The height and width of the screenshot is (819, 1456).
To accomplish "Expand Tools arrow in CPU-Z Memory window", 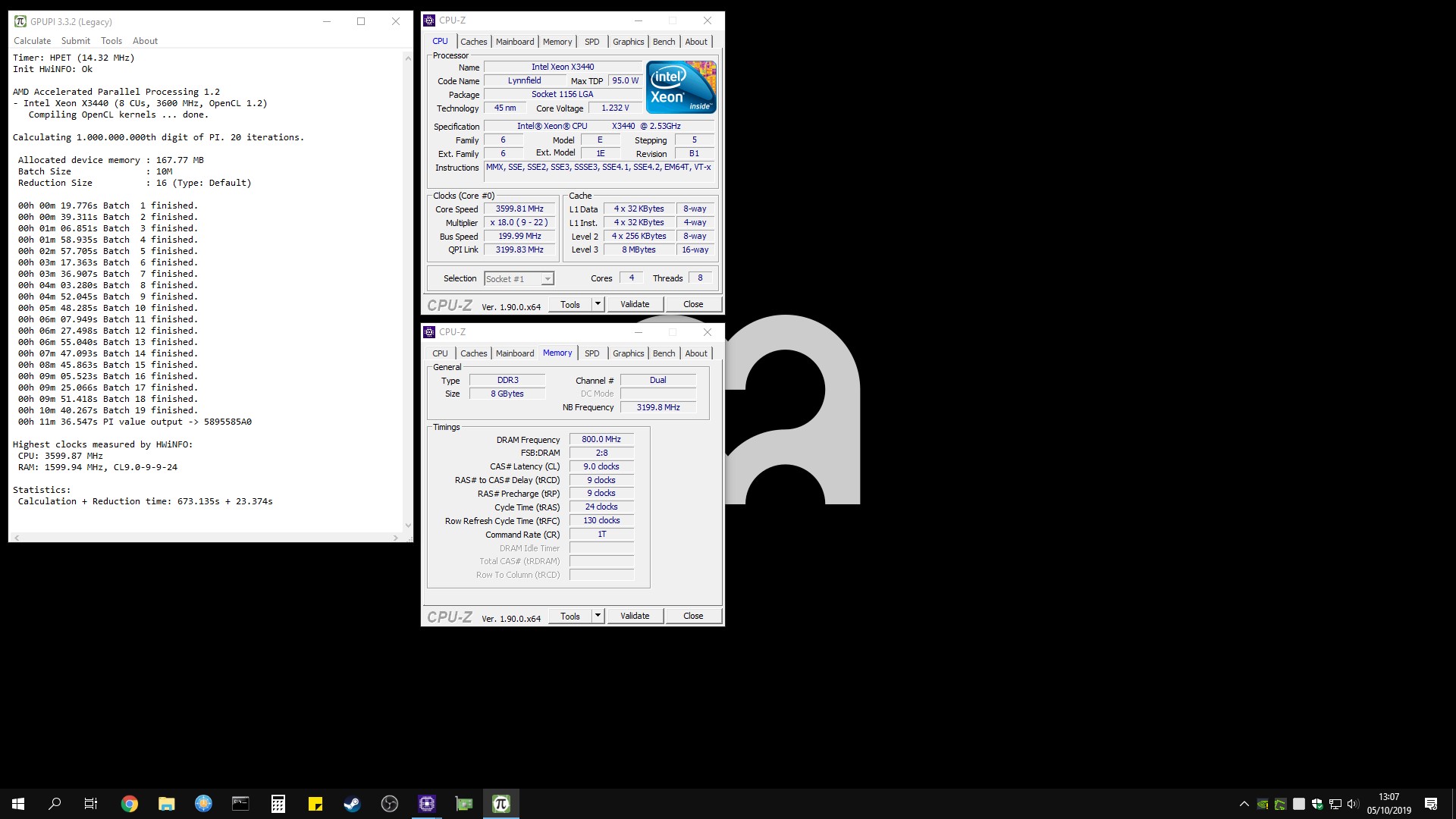I will pos(598,616).
